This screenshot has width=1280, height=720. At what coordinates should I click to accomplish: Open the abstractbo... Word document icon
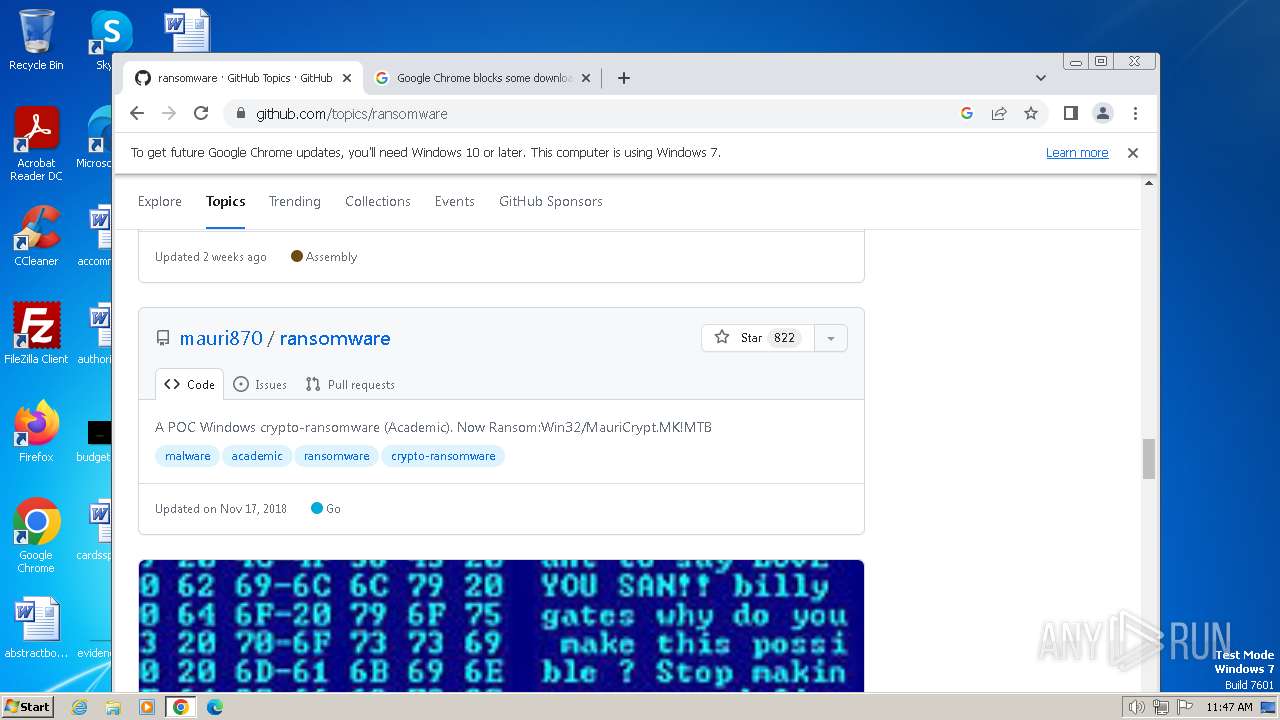pos(36,628)
